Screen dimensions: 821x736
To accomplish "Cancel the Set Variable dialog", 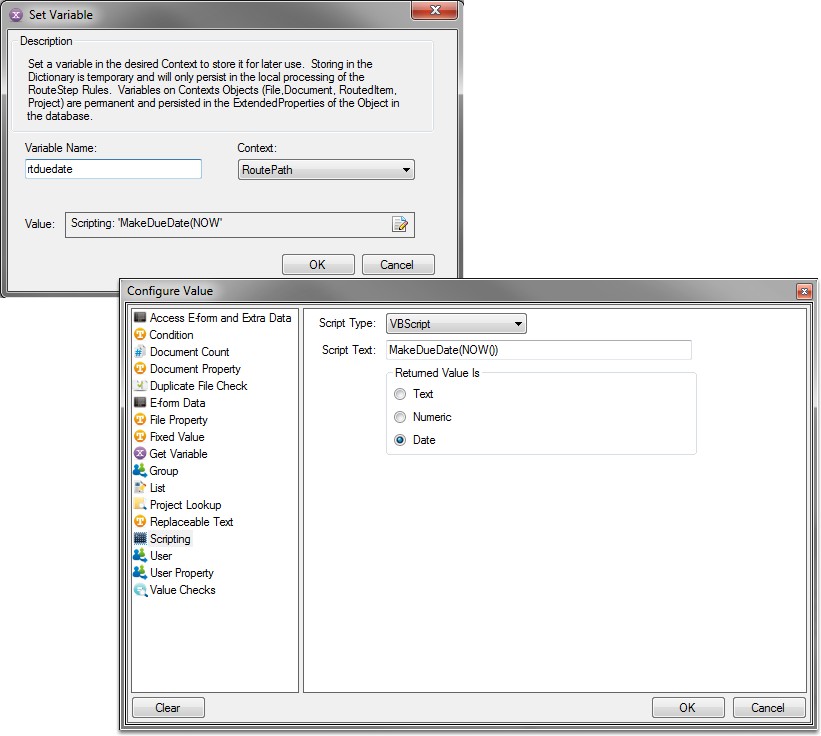I will pyautogui.click(x=397, y=265).
